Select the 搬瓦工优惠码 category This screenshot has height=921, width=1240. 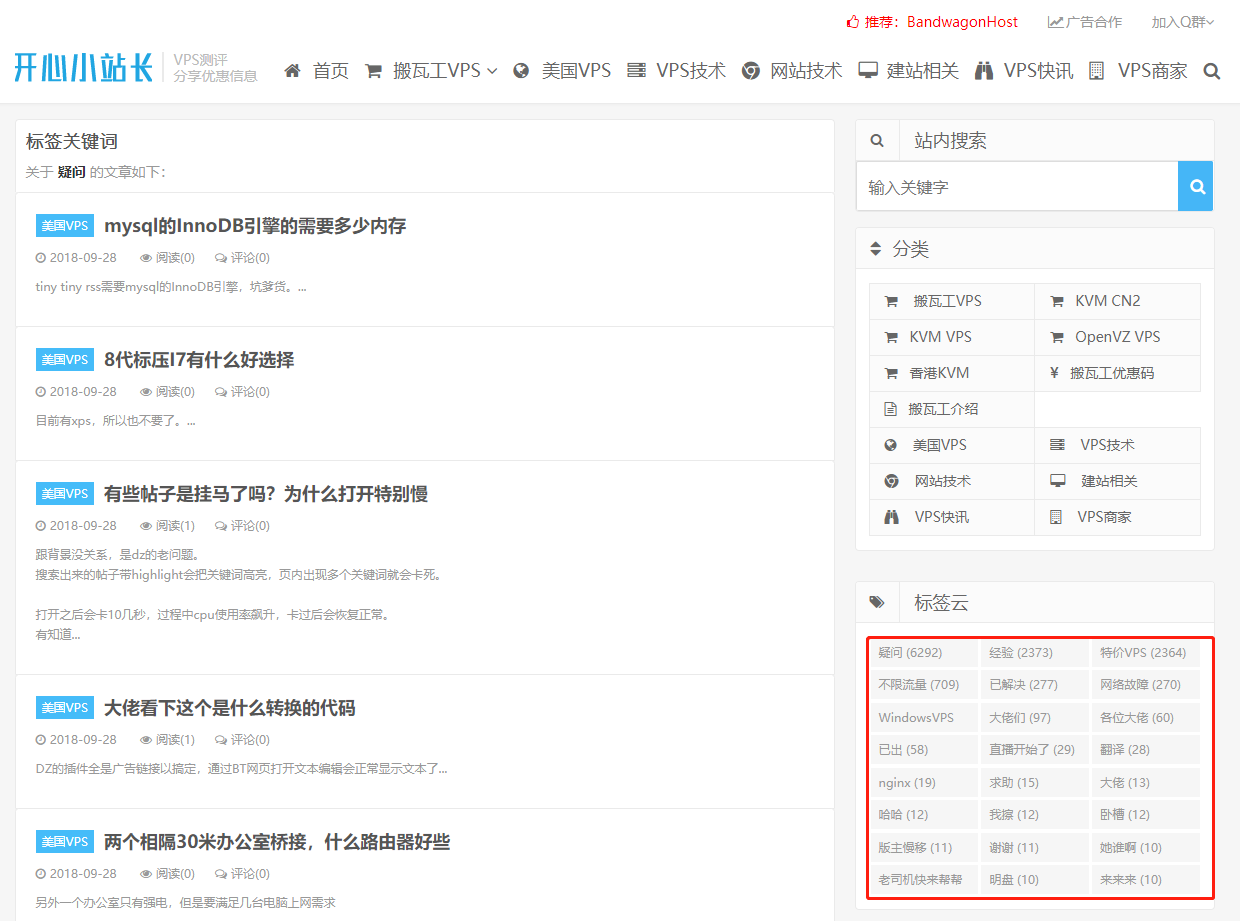pyautogui.click(x=1111, y=373)
